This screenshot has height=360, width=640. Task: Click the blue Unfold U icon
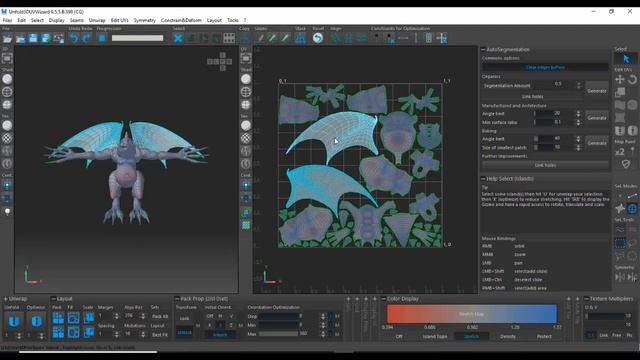coord(14,321)
